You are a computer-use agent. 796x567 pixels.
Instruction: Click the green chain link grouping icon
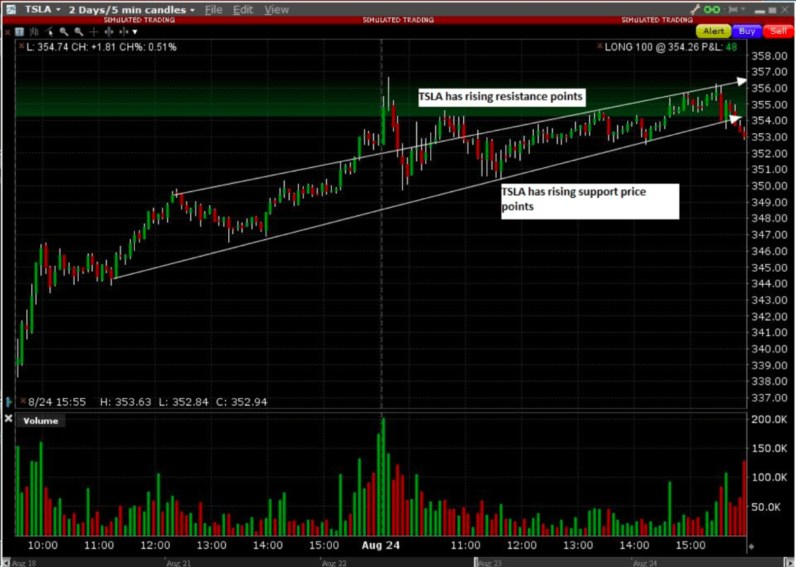pos(712,9)
